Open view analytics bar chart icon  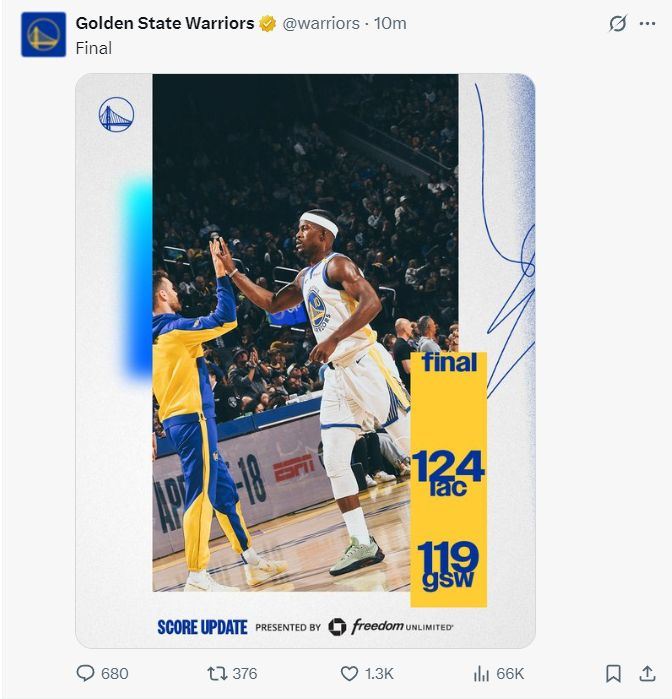coord(481,673)
